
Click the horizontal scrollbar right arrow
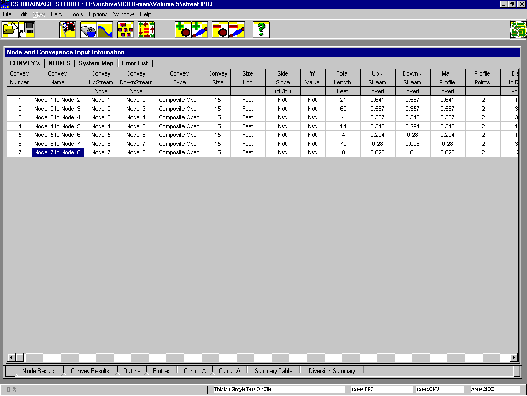(x=514, y=357)
